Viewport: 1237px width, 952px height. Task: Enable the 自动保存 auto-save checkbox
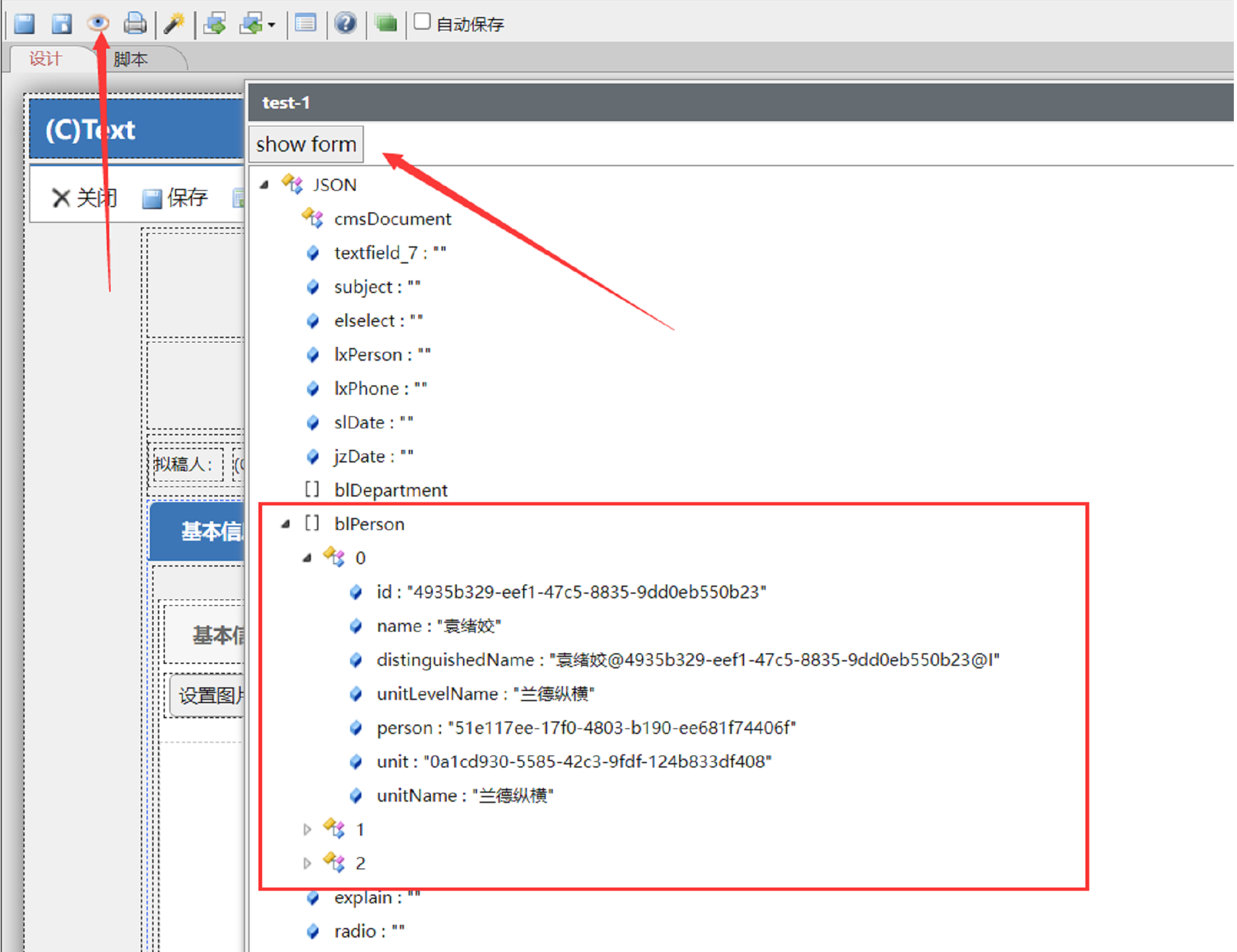(422, 22)
